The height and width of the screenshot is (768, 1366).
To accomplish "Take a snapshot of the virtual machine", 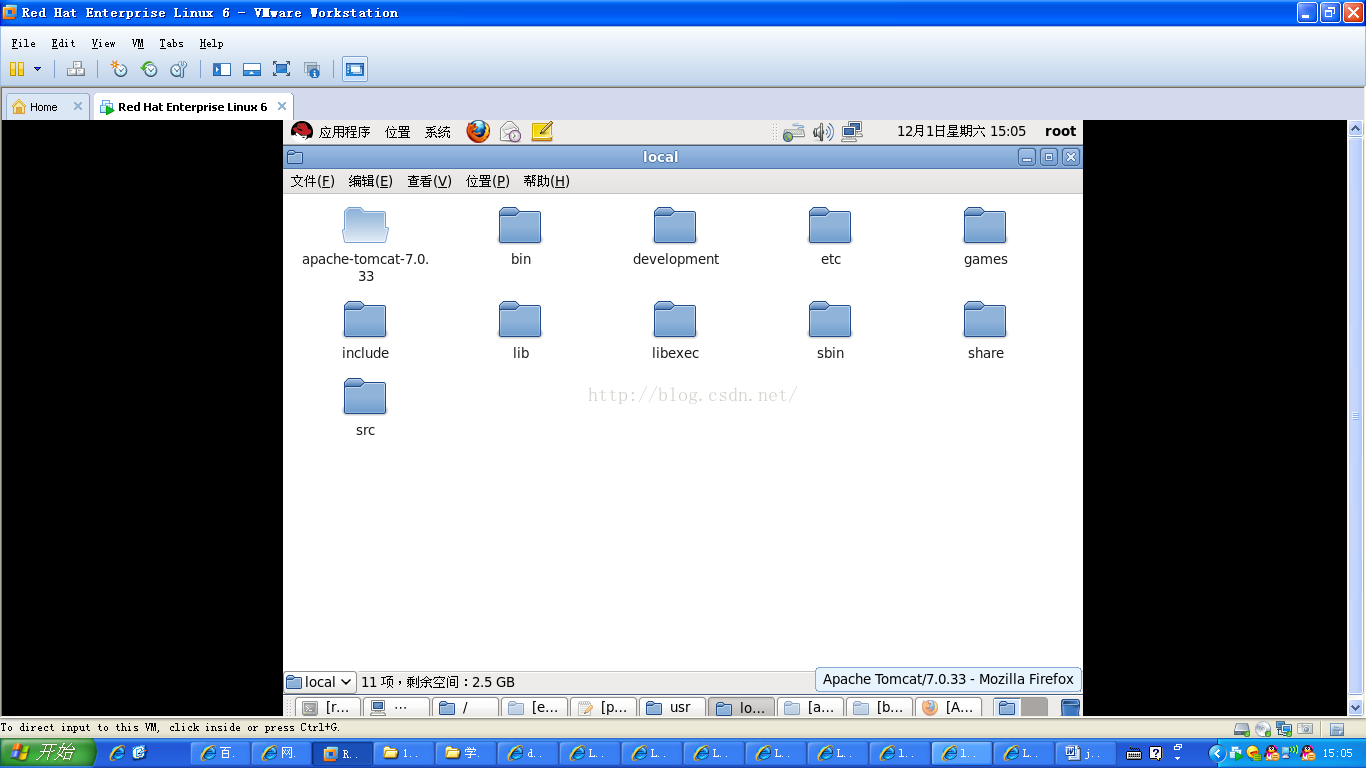I will point(119,69).
